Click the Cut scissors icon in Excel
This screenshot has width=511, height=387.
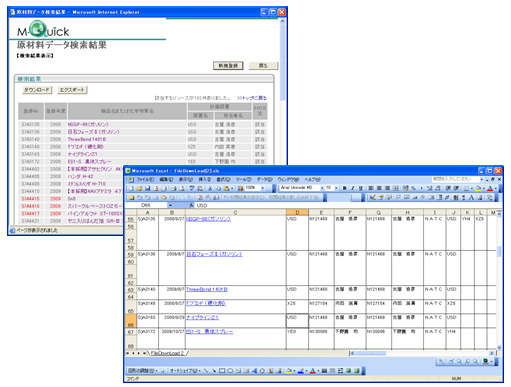coord(210,188)
